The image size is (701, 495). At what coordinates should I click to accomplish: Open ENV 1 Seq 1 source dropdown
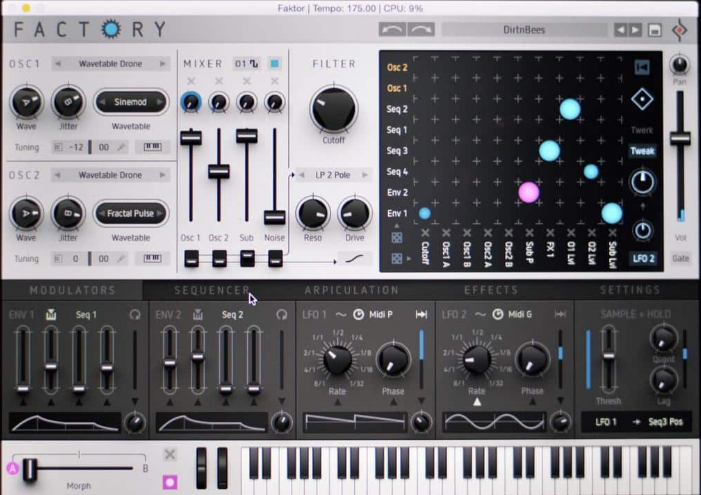pos(86,314)
